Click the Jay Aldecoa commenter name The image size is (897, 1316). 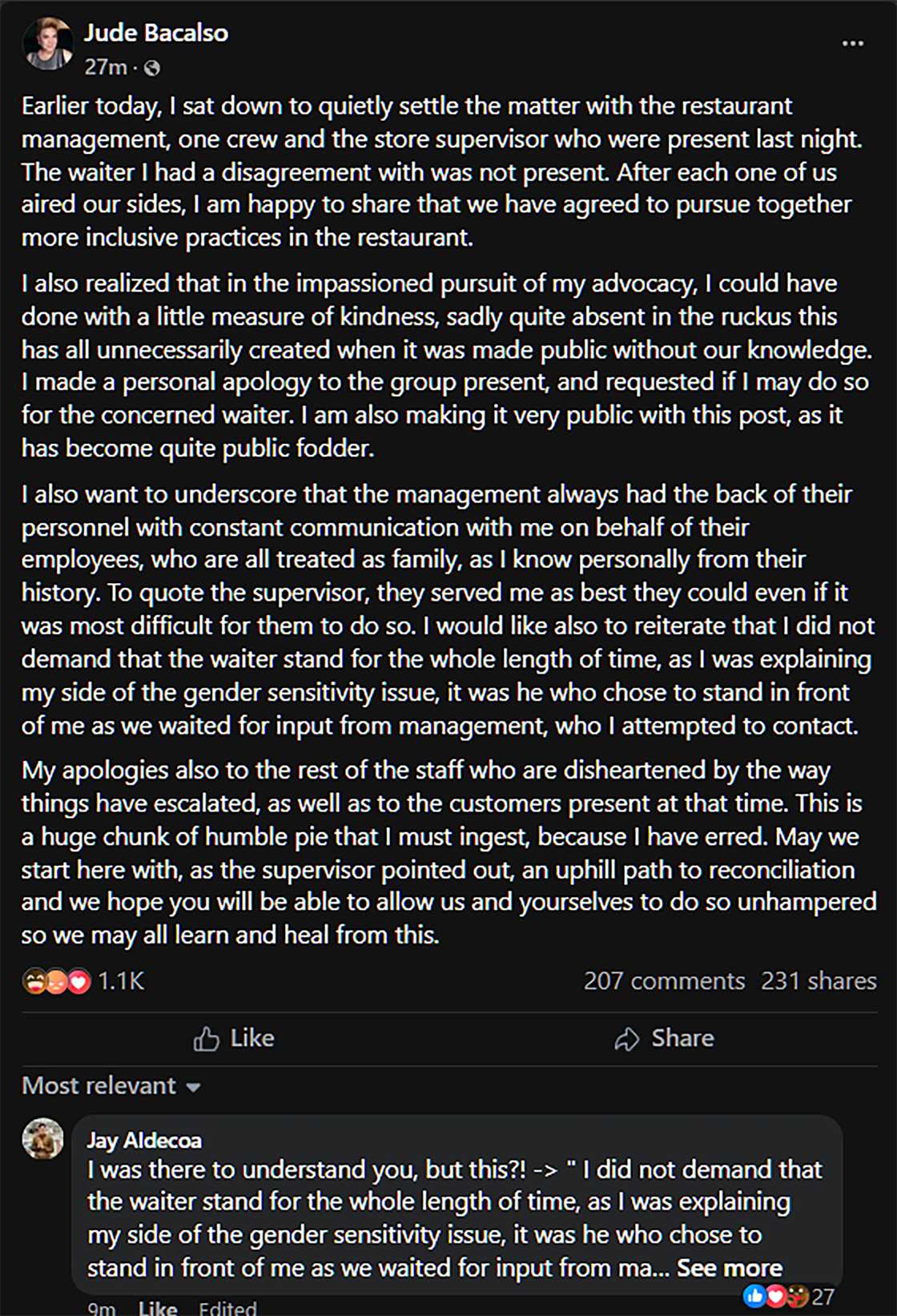[x=144, y=1141]
